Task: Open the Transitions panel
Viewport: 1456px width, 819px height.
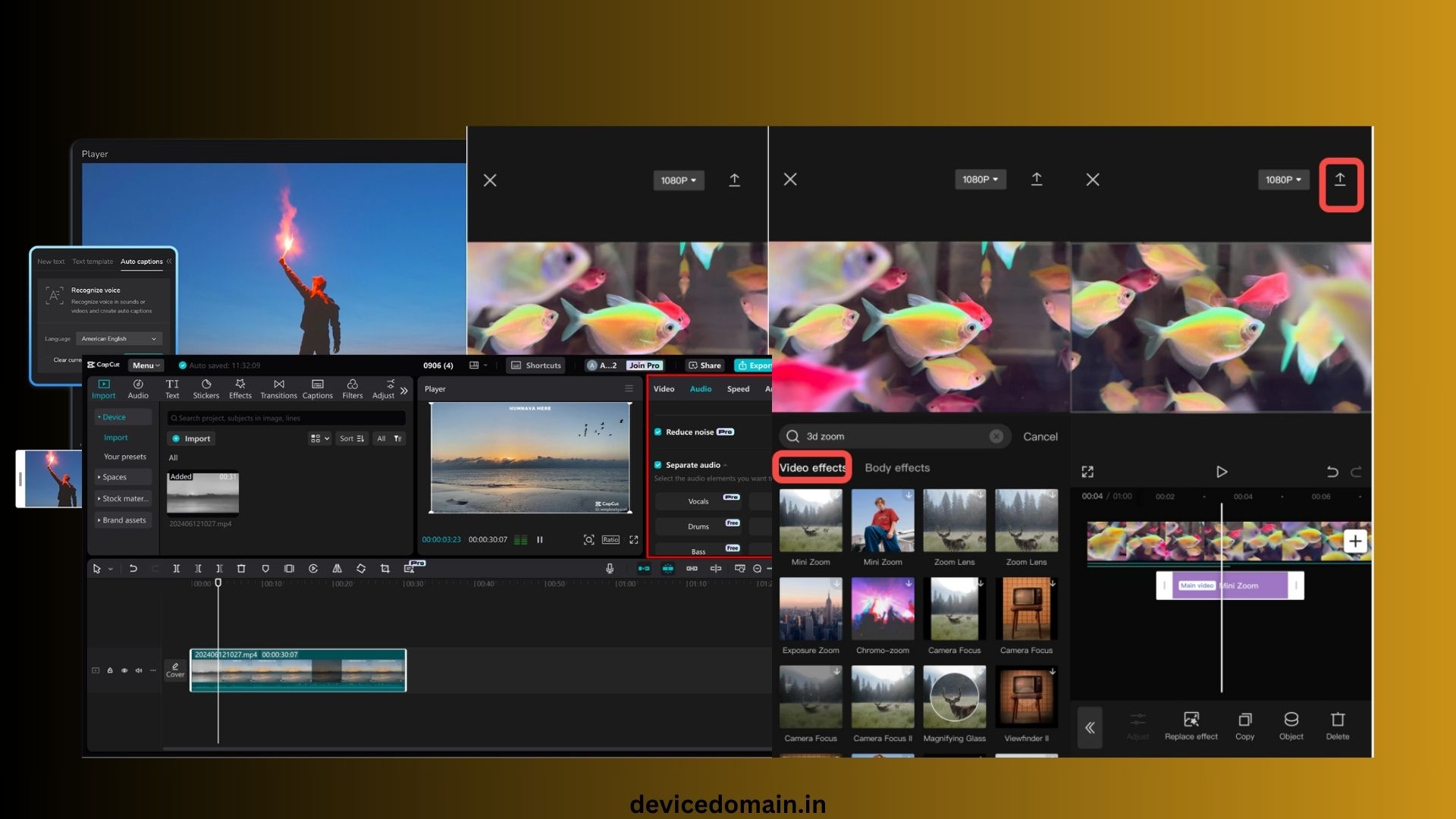Action: point(278,388)
